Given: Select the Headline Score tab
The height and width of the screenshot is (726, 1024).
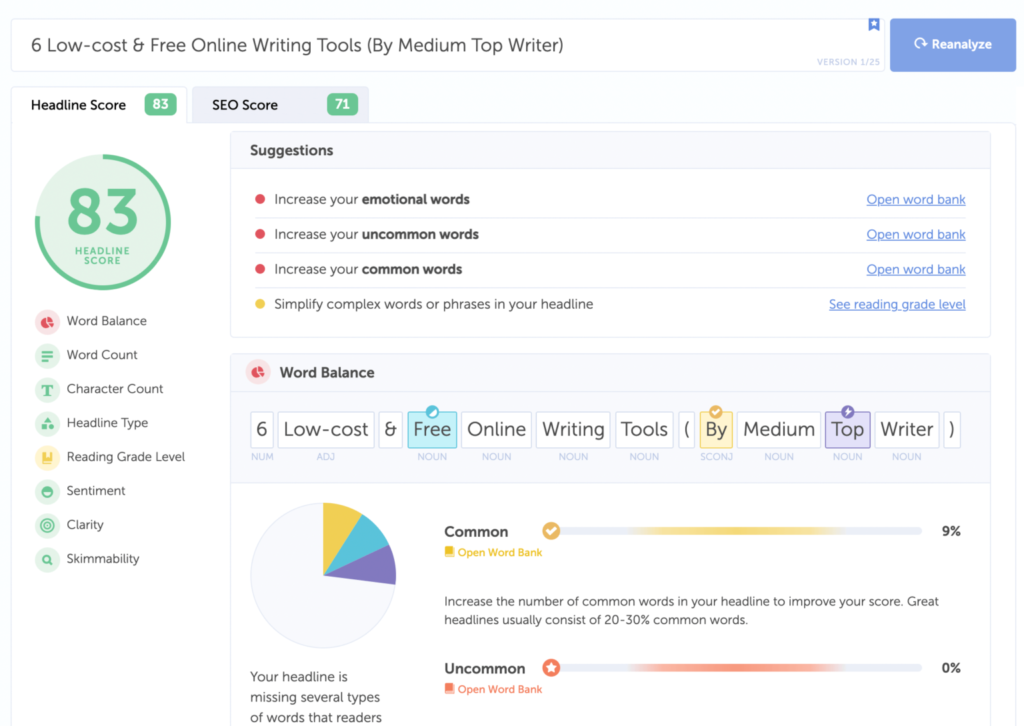Looking at the screenshot, I should [98, 104].
